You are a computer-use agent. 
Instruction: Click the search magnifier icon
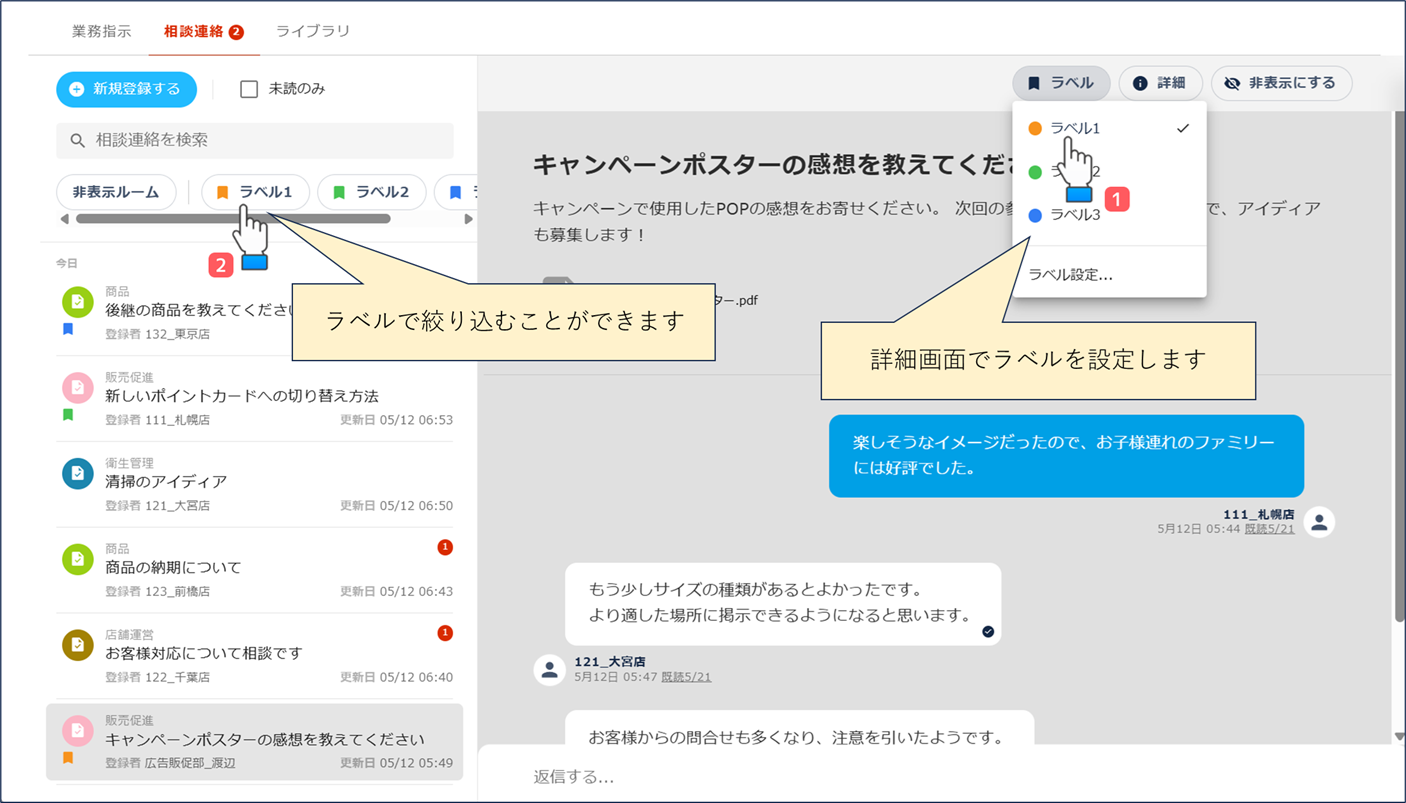77,141
